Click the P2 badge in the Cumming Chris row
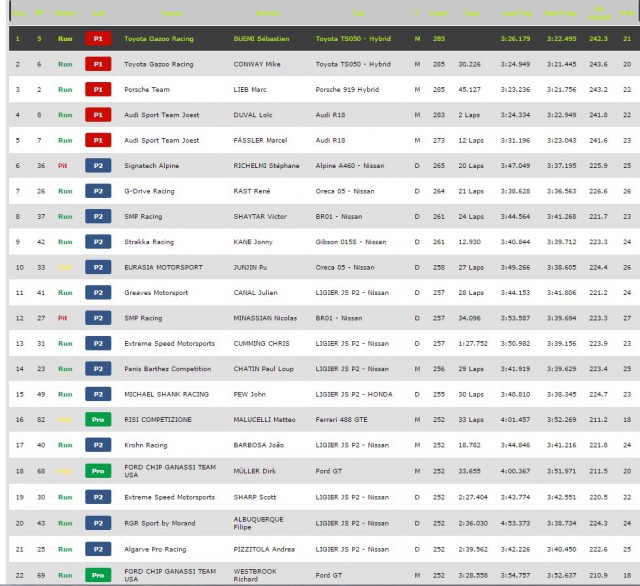 click(x=98, y=343)
